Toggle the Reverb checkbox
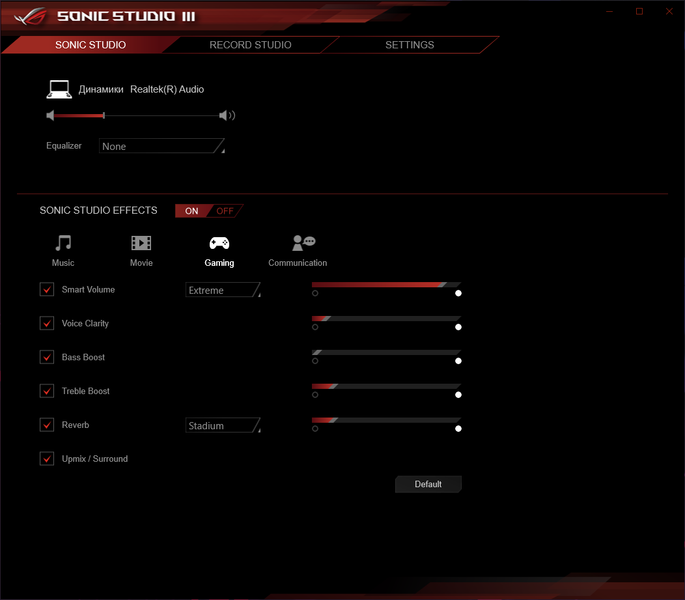Viewport: 685px width, 600px height. [x=47, y=425]
